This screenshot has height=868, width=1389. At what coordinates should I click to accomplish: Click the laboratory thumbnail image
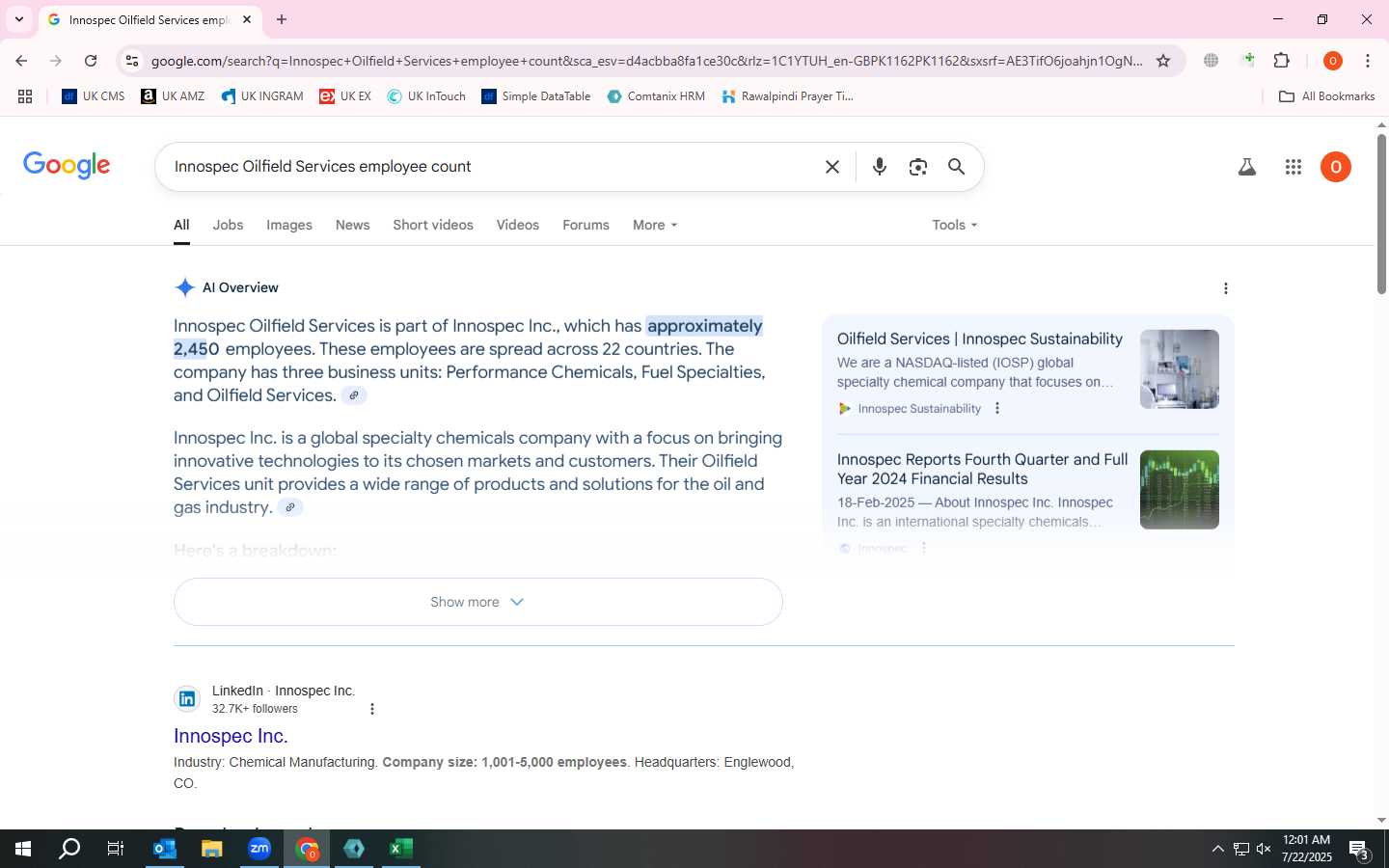[1179, 369]
